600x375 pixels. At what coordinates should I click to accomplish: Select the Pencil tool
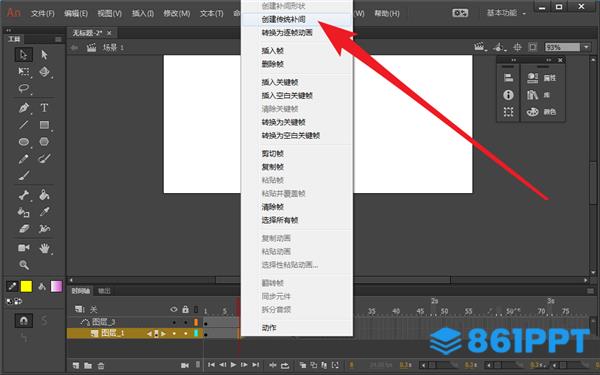tap(24, 158)
